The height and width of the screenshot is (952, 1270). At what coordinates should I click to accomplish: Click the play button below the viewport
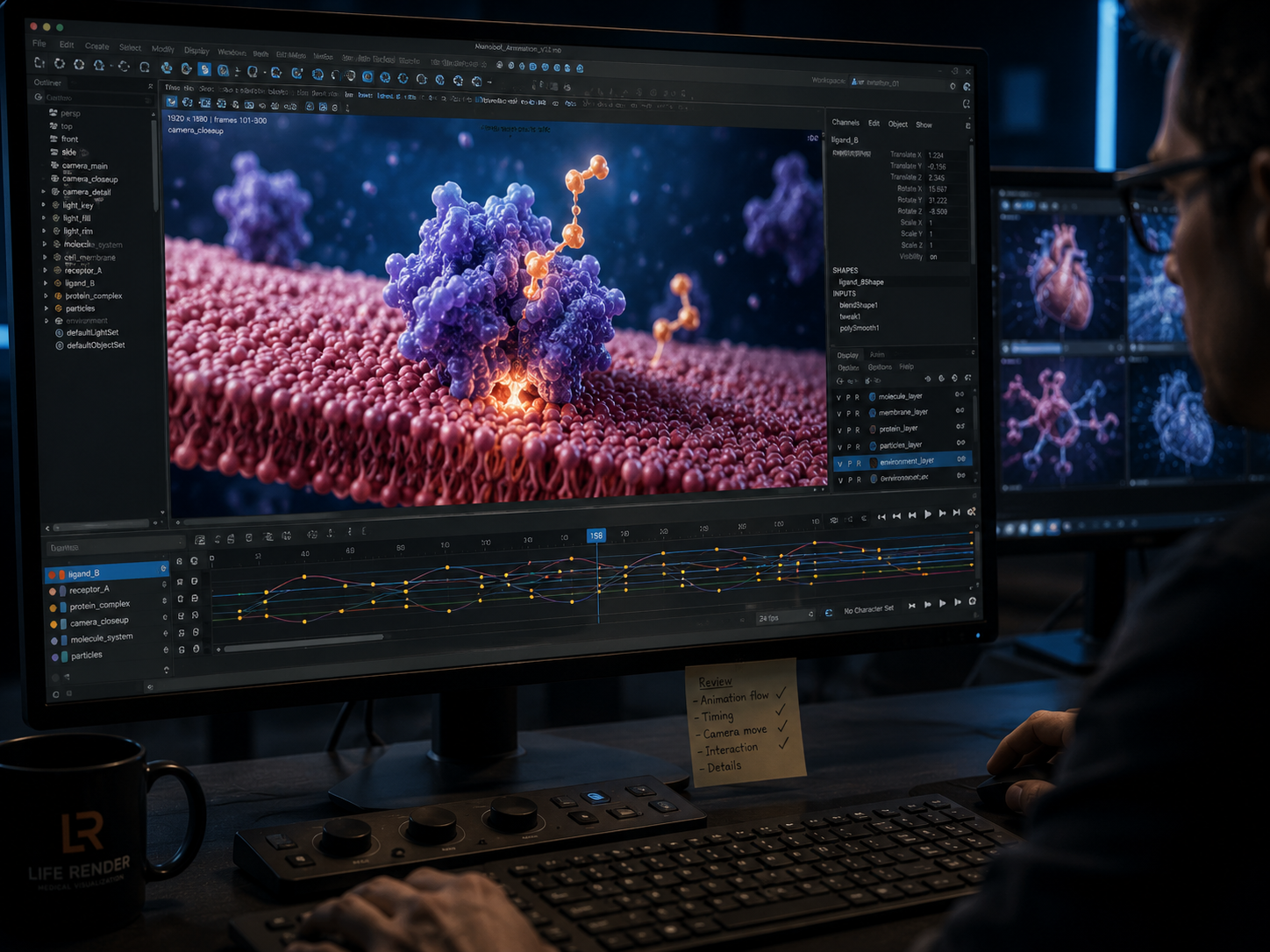pos(927,515)
